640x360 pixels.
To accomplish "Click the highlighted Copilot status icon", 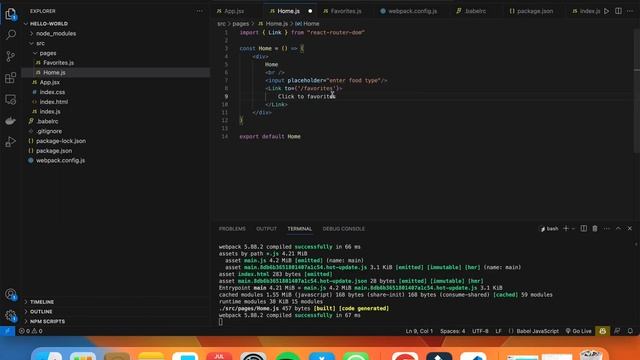I will 602,331.
